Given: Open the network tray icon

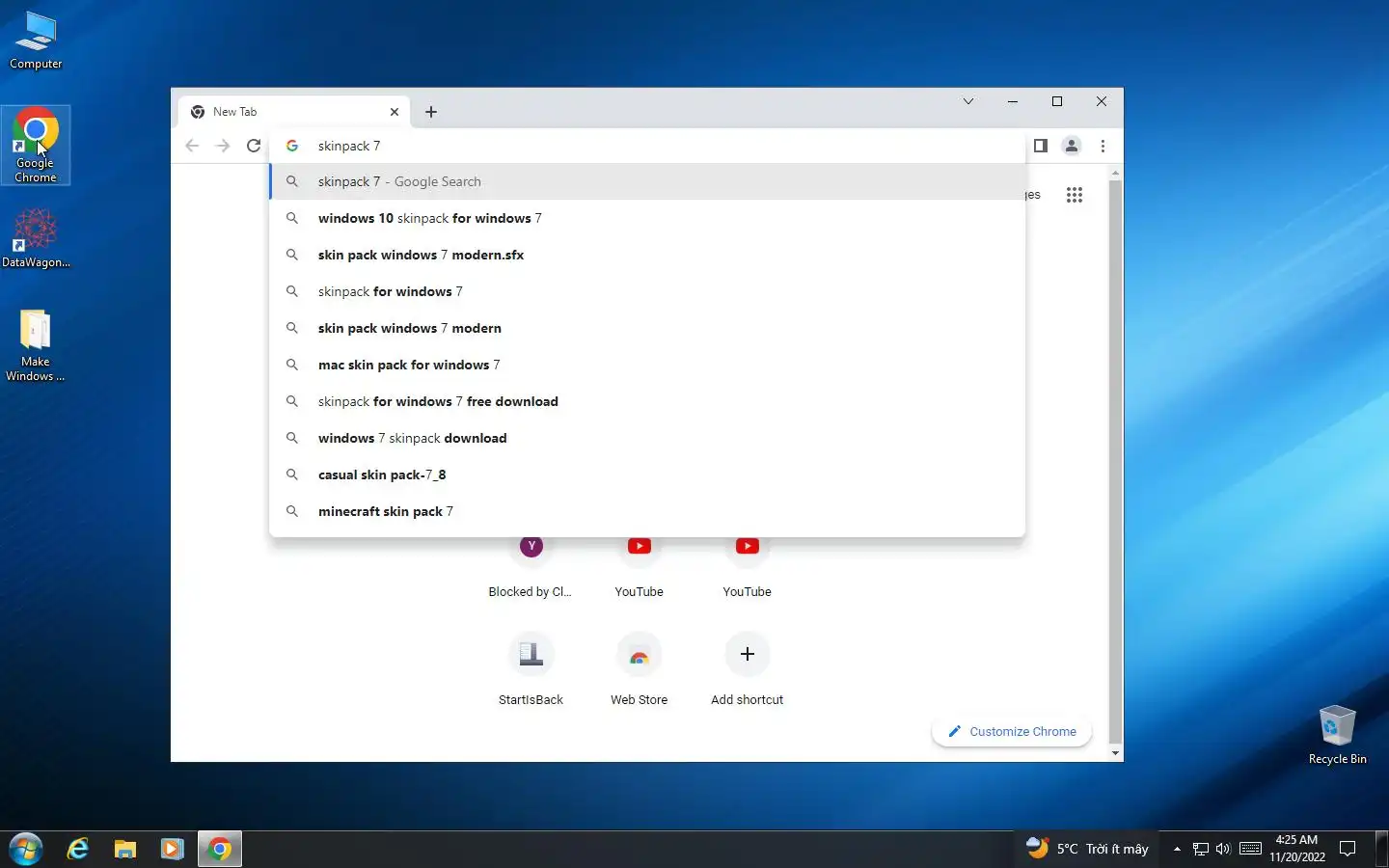Looking at the screenshot, I should (x=1201, y=849).
